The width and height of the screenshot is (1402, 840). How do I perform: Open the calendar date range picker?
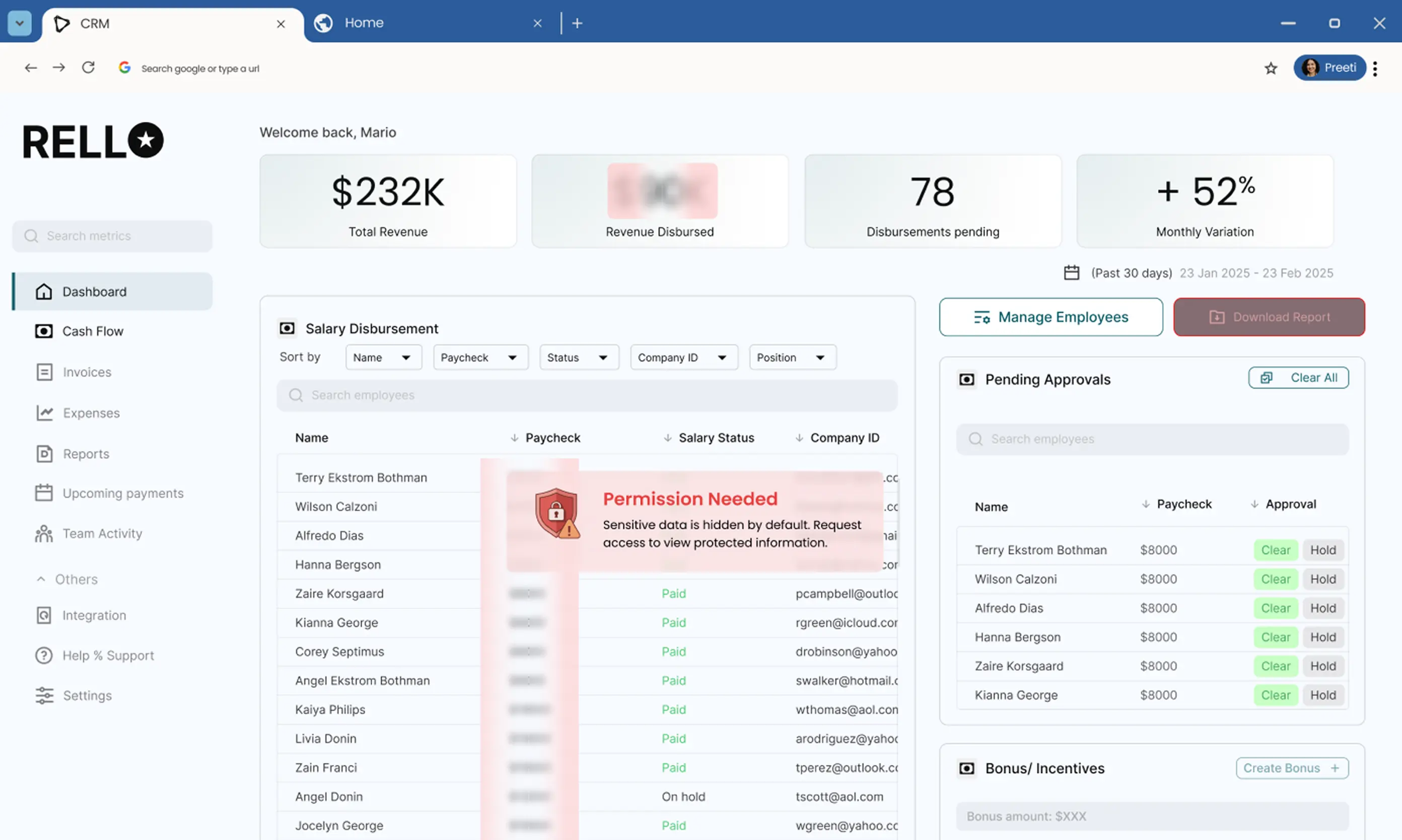(x=1072, y=272)
